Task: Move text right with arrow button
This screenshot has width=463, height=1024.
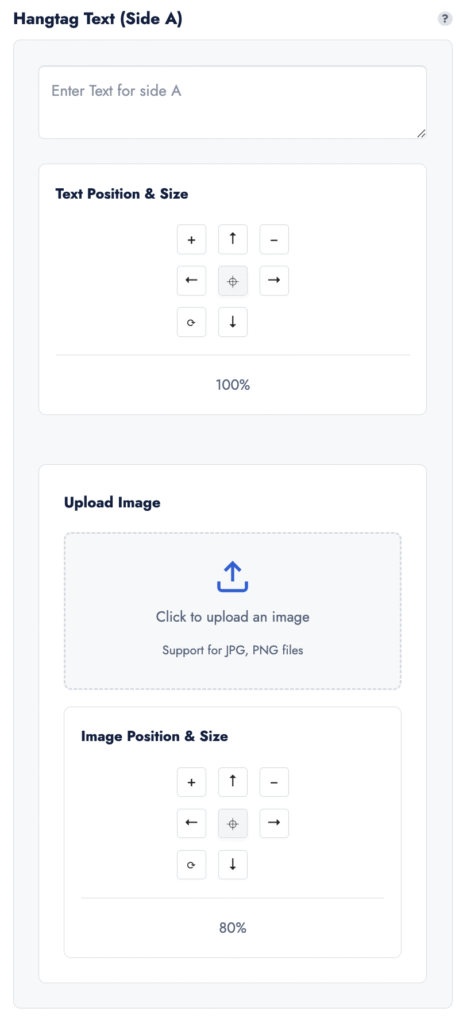Action: 274,281
